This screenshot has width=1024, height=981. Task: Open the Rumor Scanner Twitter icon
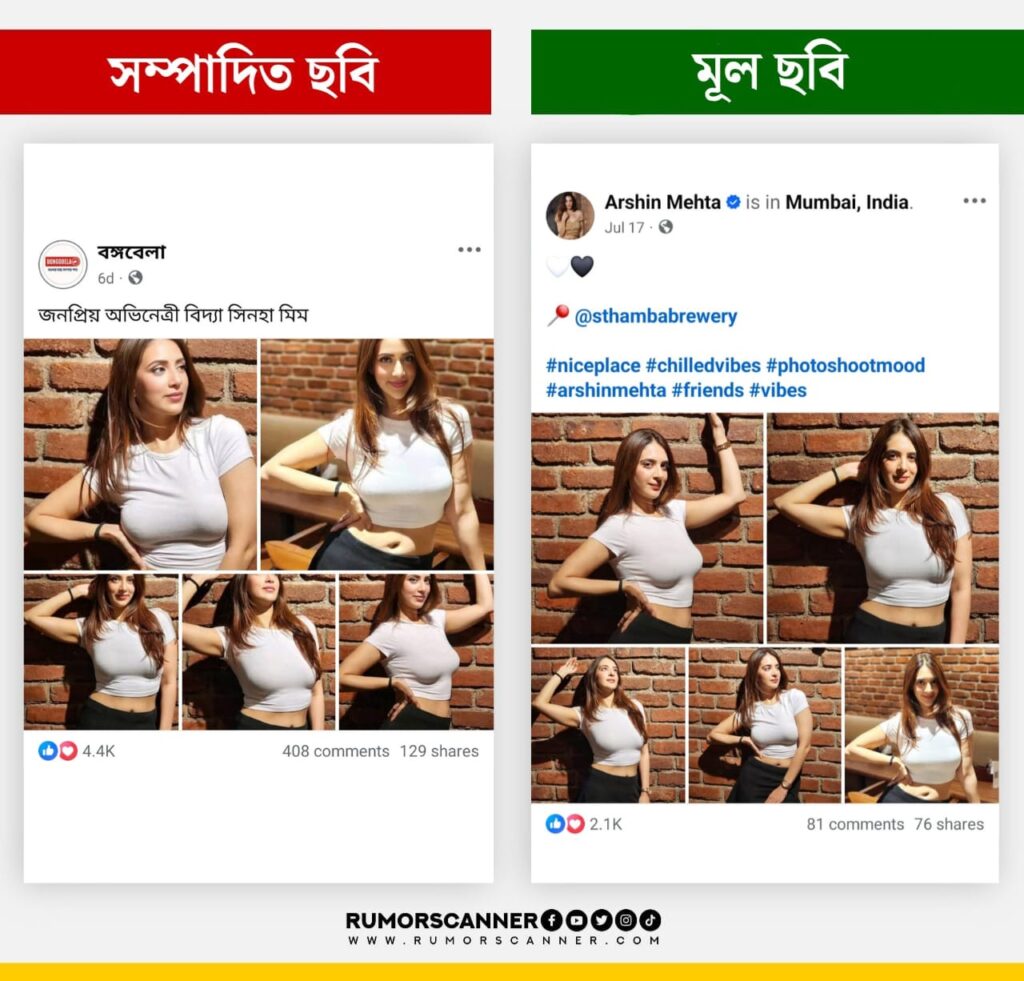point(601,920)
